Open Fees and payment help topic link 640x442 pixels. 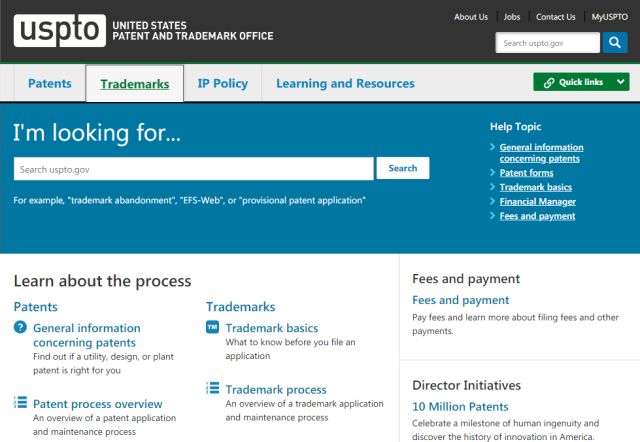(537, 216)
